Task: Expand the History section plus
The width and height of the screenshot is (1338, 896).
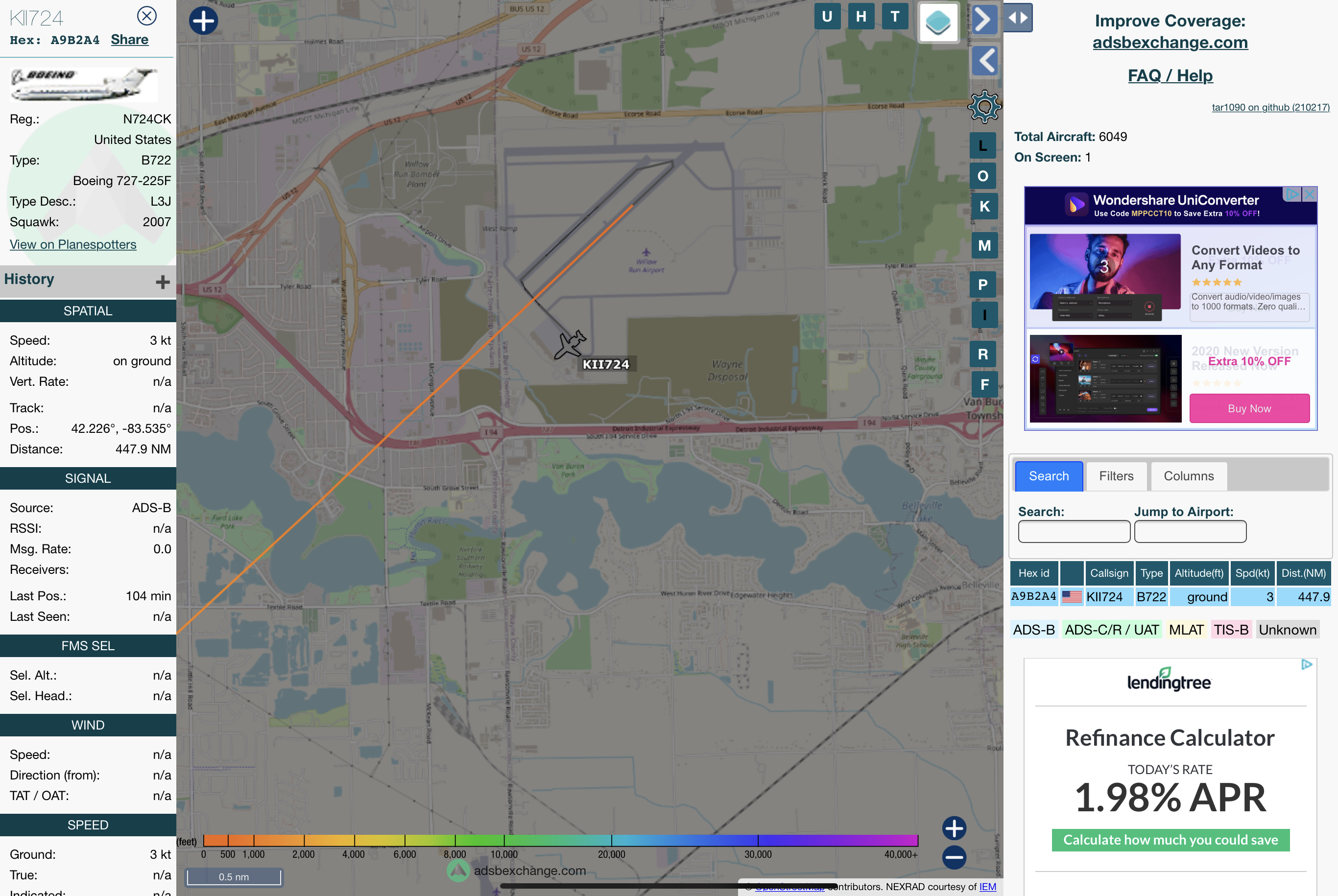Action: [x=162, y=282]
